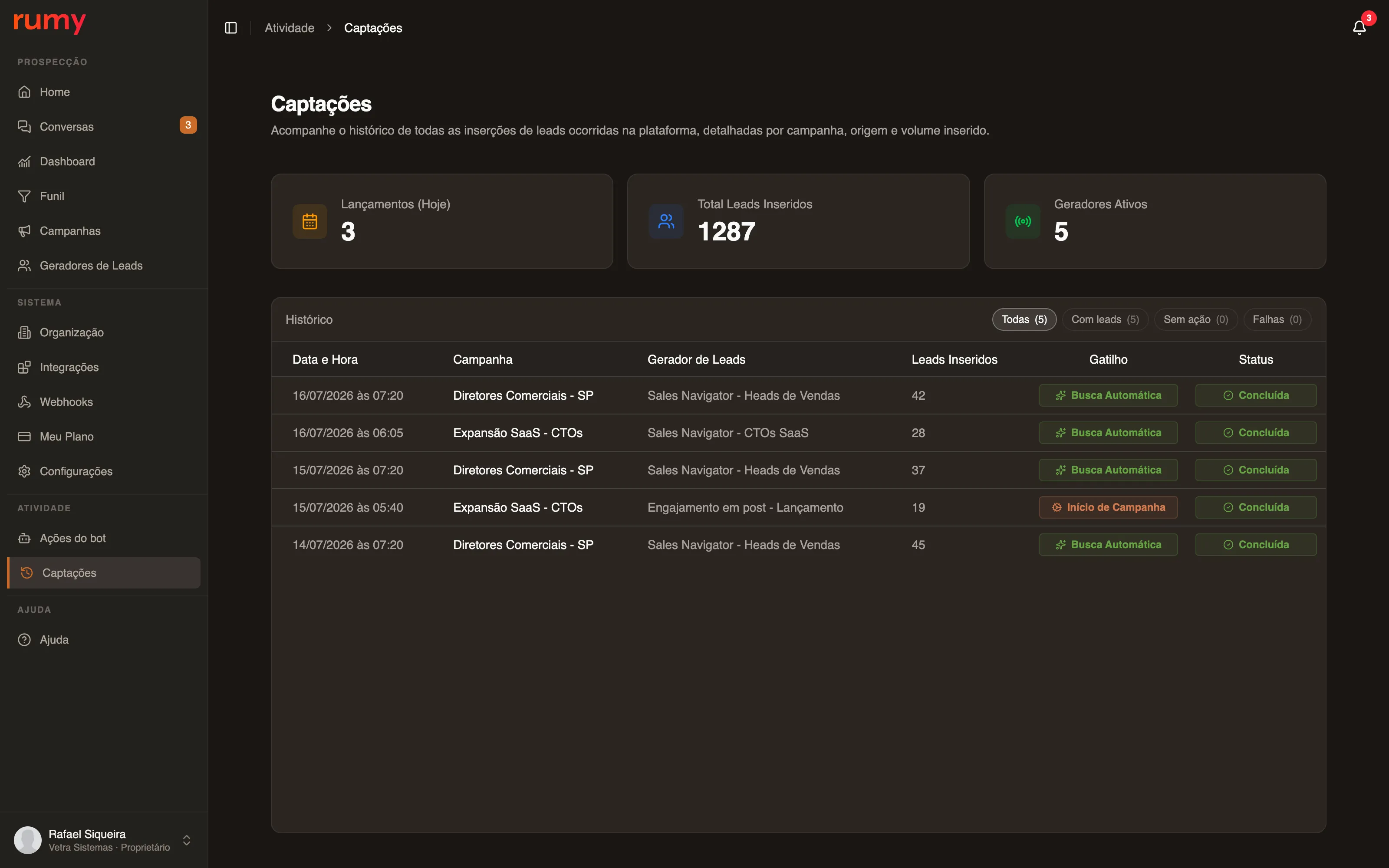
Task: Click the Geradores Ativos broadcast icon
Action: pyautogui.click(x=1023, y=221)
